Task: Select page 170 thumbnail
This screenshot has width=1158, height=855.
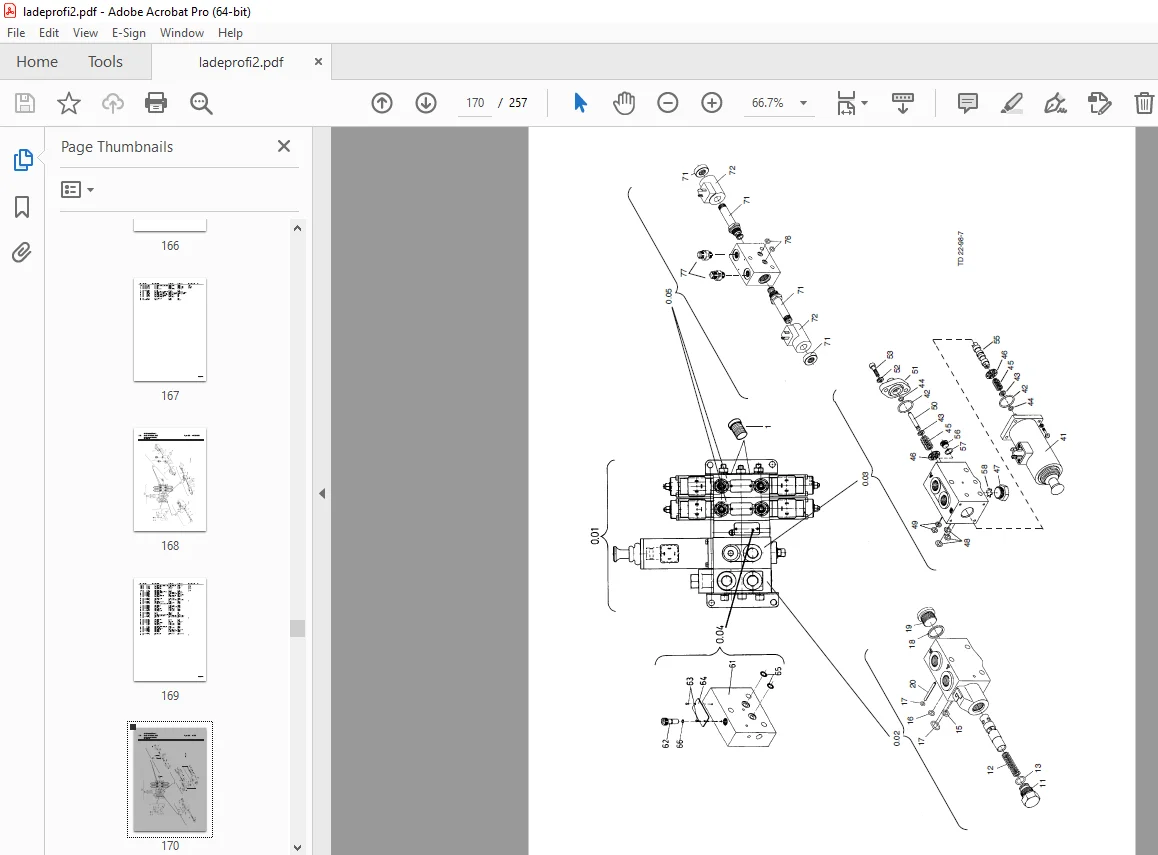Action: [x=170, y=780]
